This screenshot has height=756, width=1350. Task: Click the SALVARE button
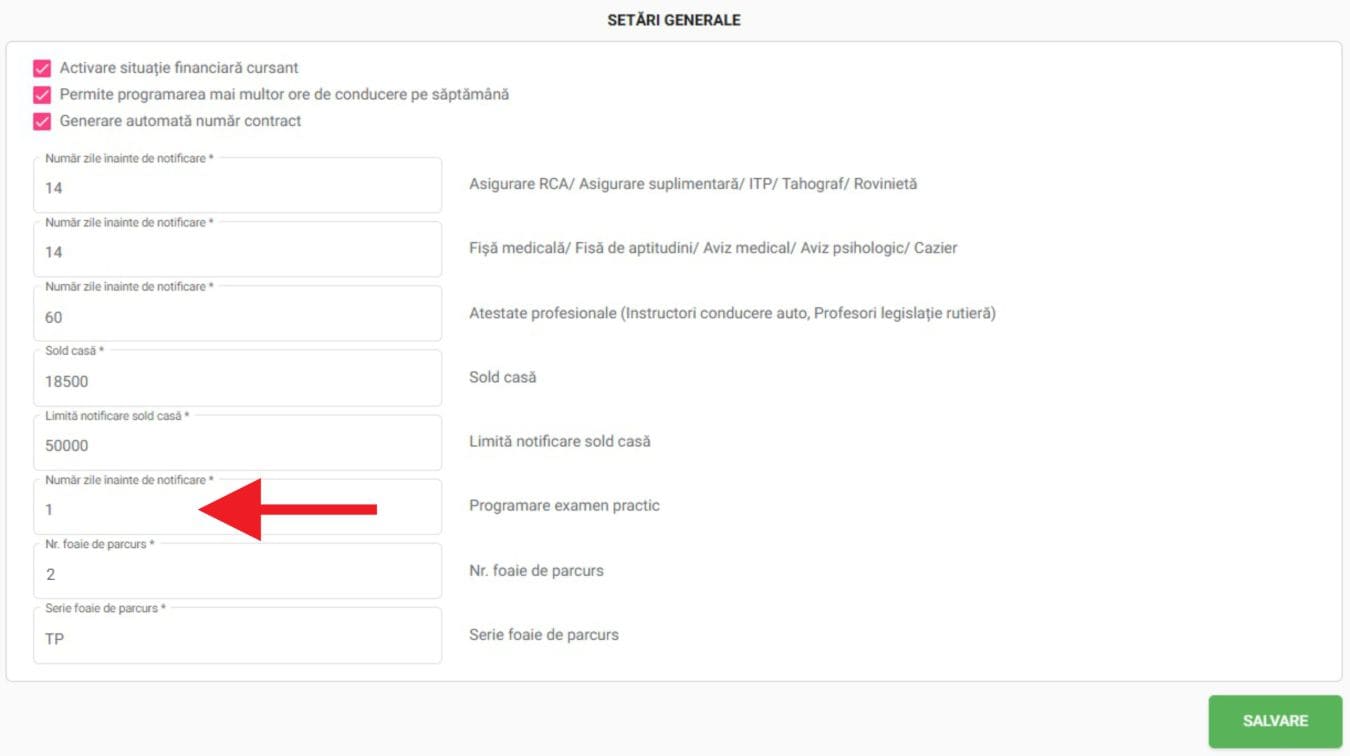[1275, 721]
